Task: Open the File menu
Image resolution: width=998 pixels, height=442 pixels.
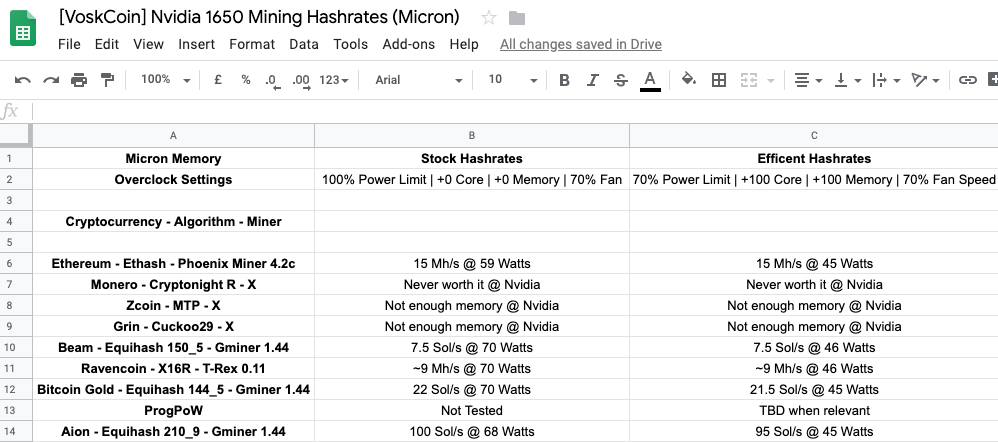Action: tap(69, 45)
